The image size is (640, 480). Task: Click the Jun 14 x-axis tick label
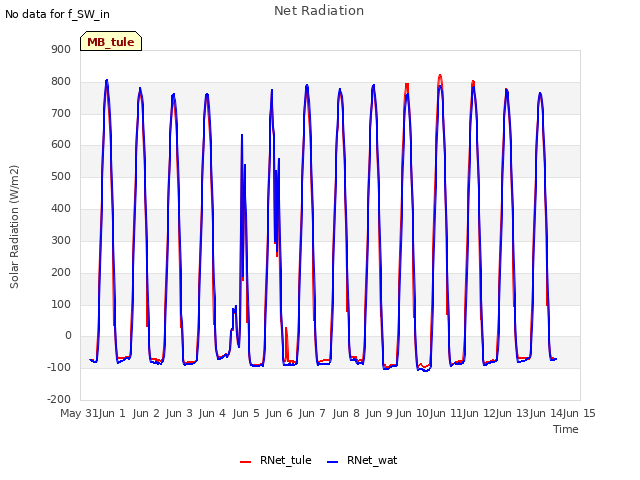(546, 413)
